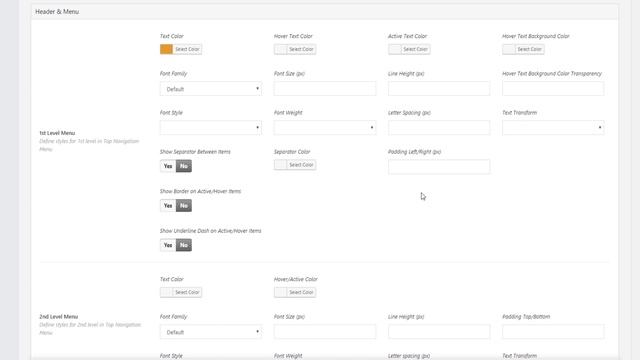Set Show Separator Between Items to Yes
The width and height of the screenshot is (640, 360).
coord(168,166)
